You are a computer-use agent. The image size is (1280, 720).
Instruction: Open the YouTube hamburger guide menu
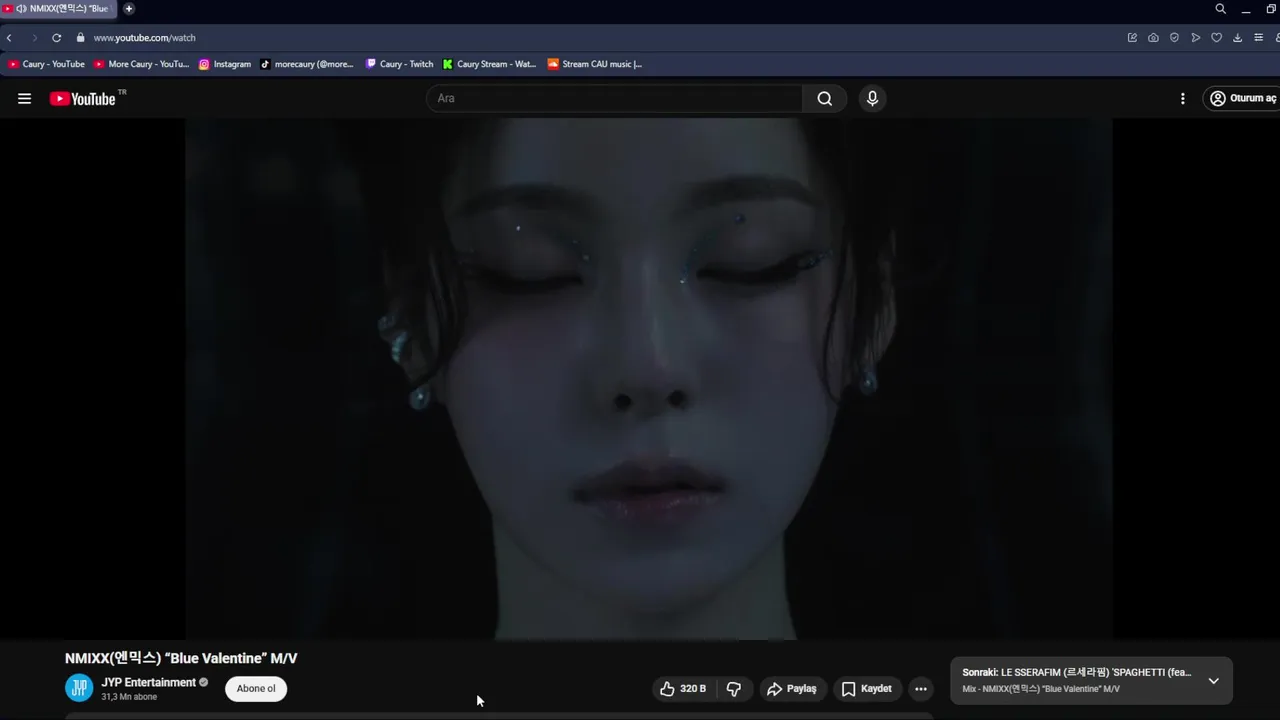(x=24, y=98)
